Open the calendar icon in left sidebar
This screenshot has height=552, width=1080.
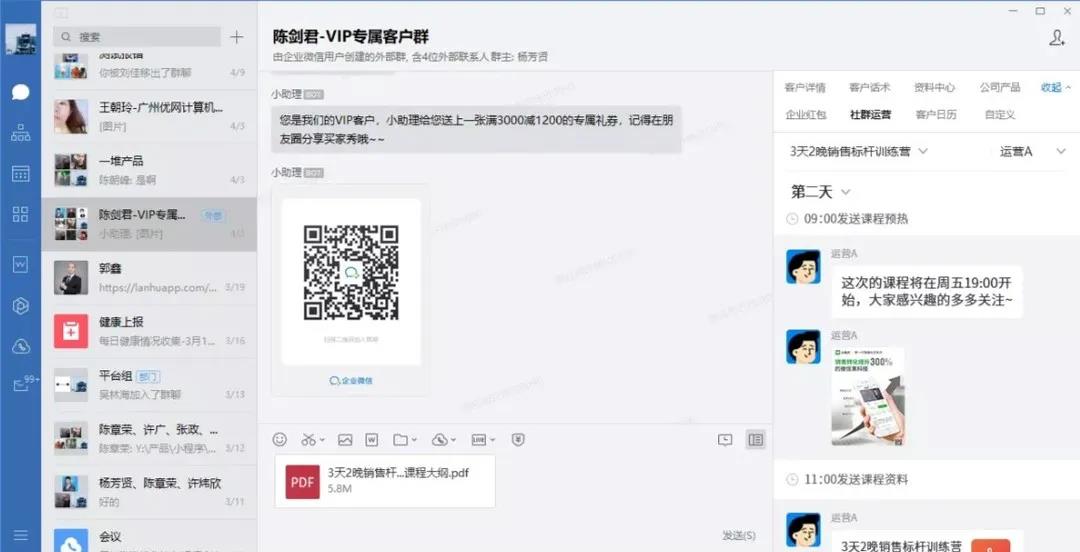coord(20,173)
